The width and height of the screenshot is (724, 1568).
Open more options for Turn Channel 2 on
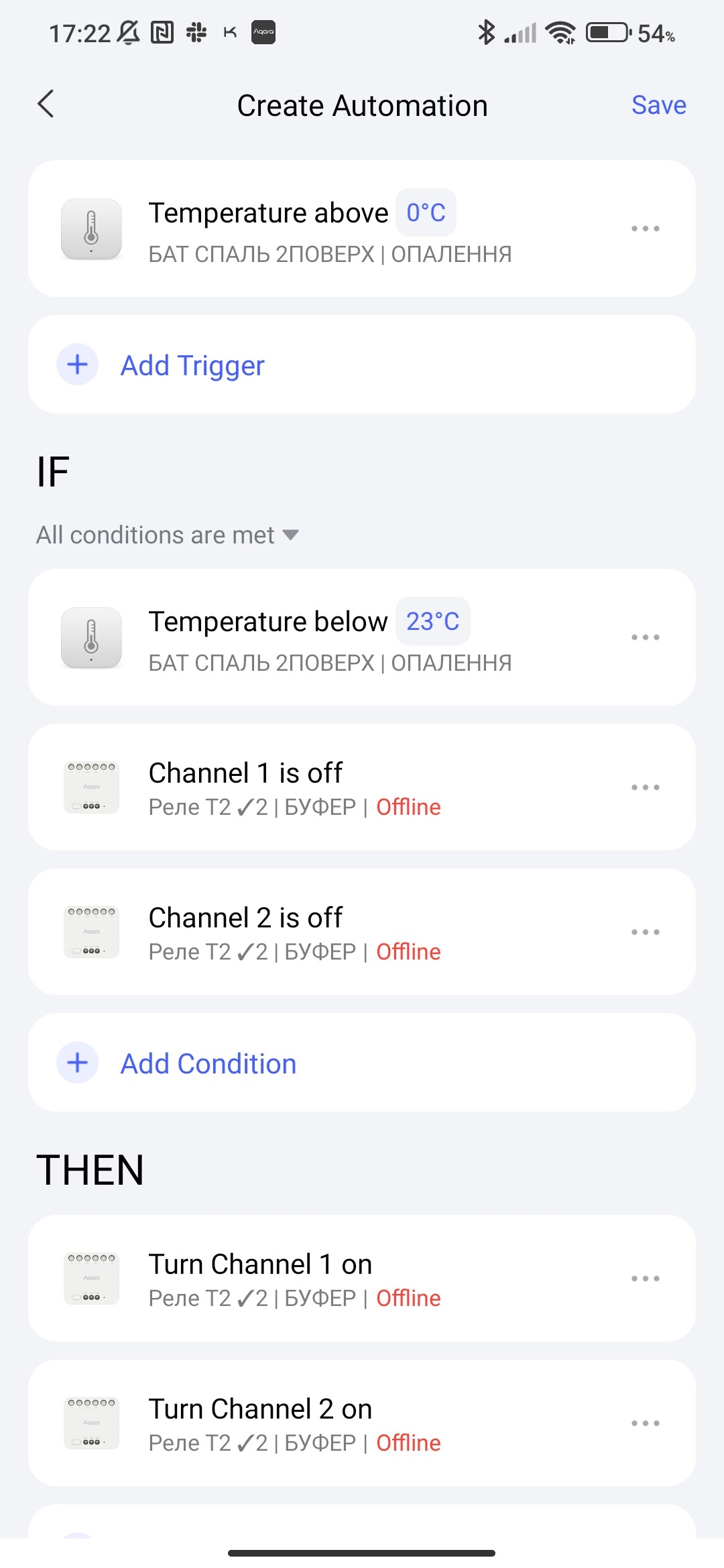pos(645,1423)
